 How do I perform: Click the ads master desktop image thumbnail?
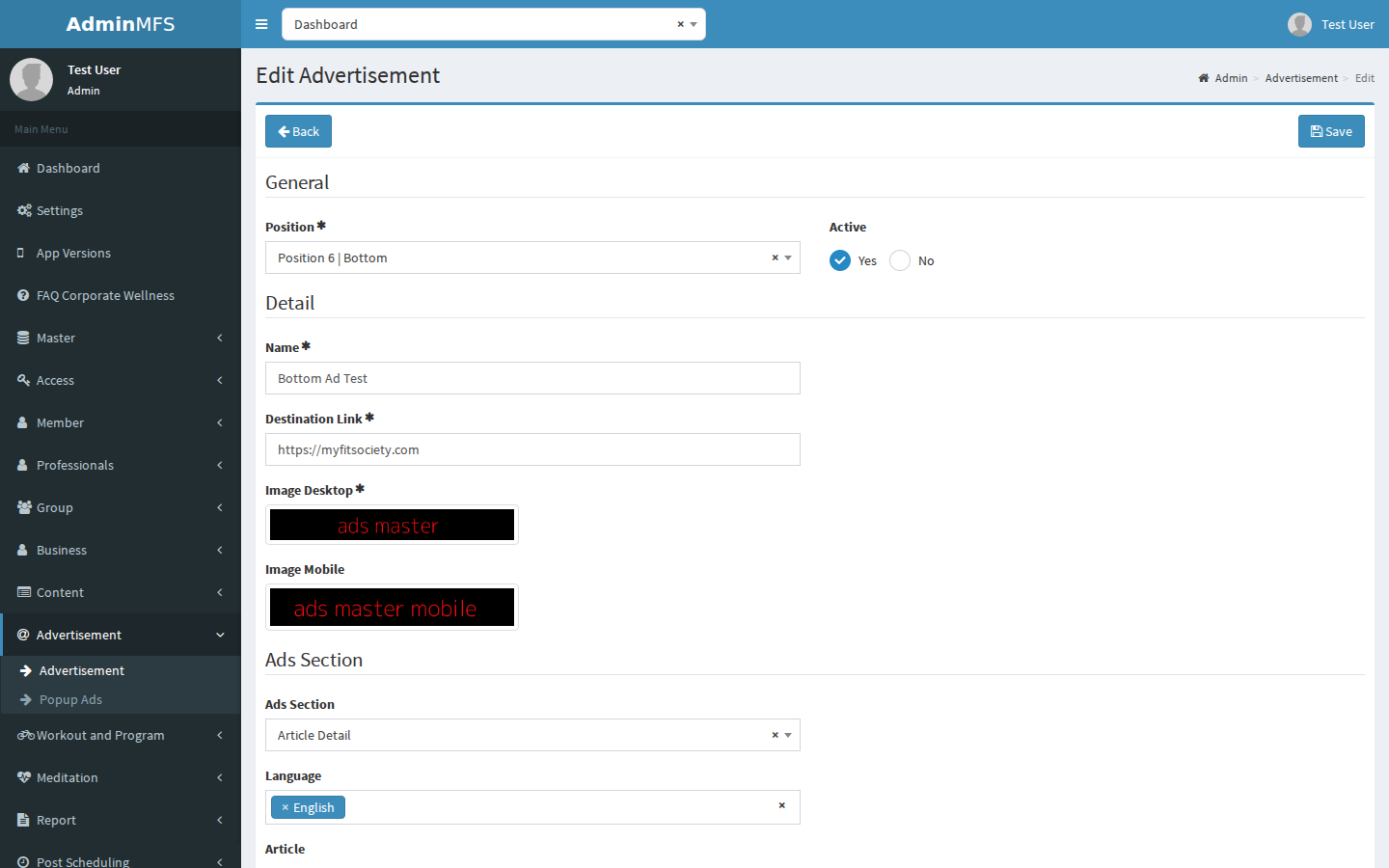coord(392,525)
